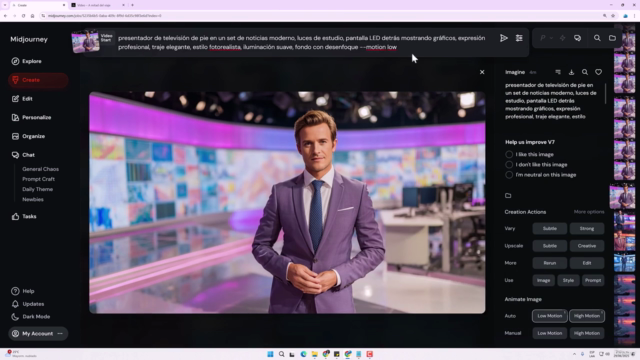Viewport: 640px width, 360px height.
Task: Expand My Account options ellipsis
Action: [60, 334]
